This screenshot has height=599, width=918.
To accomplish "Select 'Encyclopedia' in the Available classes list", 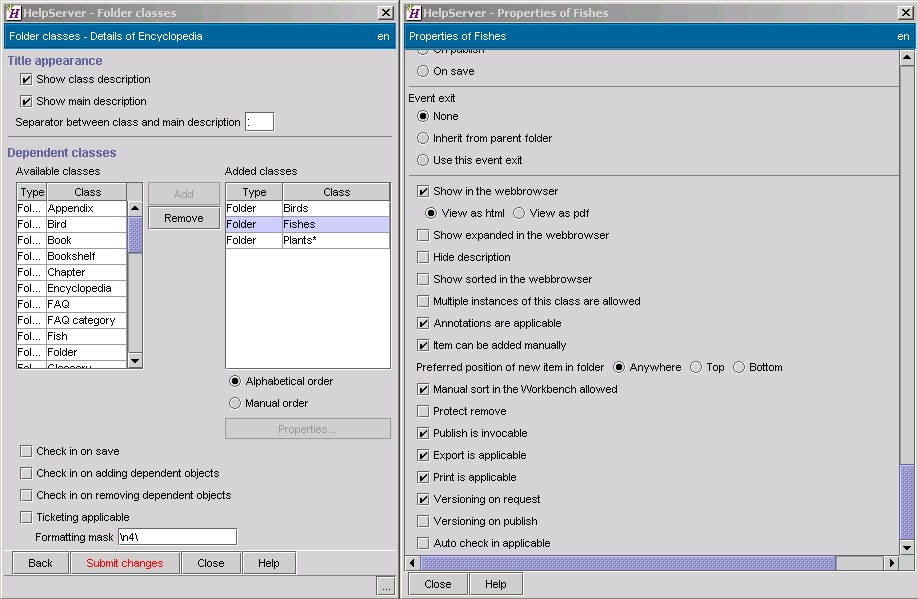I will 79,287.
